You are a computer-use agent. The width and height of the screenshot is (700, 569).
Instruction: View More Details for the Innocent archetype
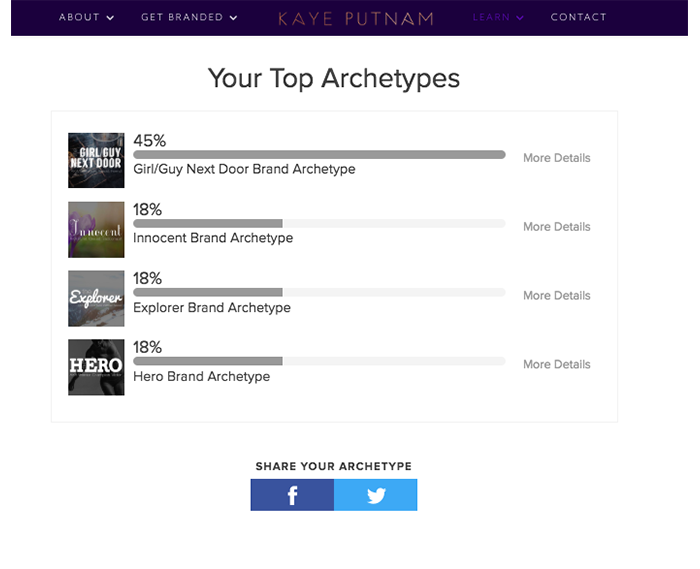[x=557, y=227]
